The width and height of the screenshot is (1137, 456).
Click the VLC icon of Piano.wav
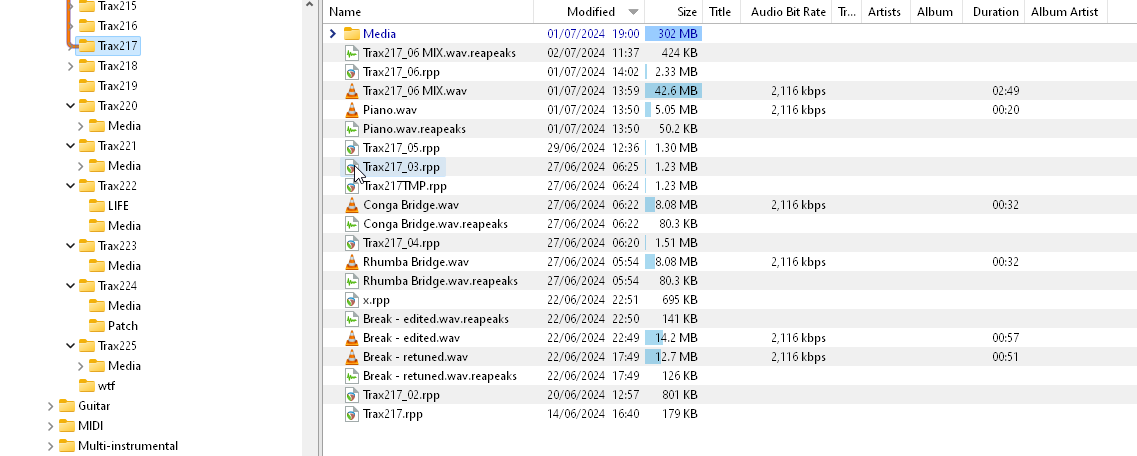pyautogui.click(x=352, y=110)
